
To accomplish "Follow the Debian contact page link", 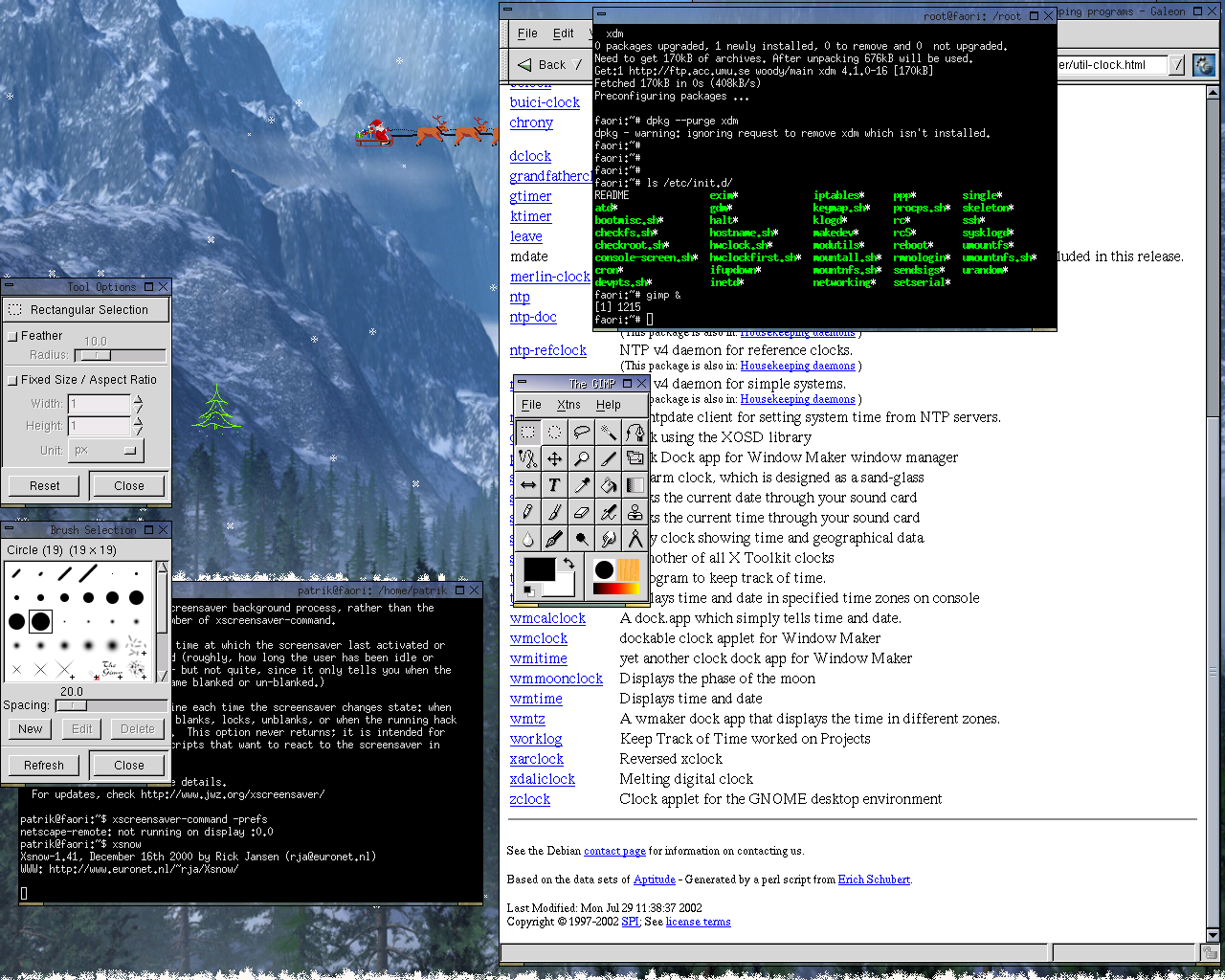I will pos(614,851).
